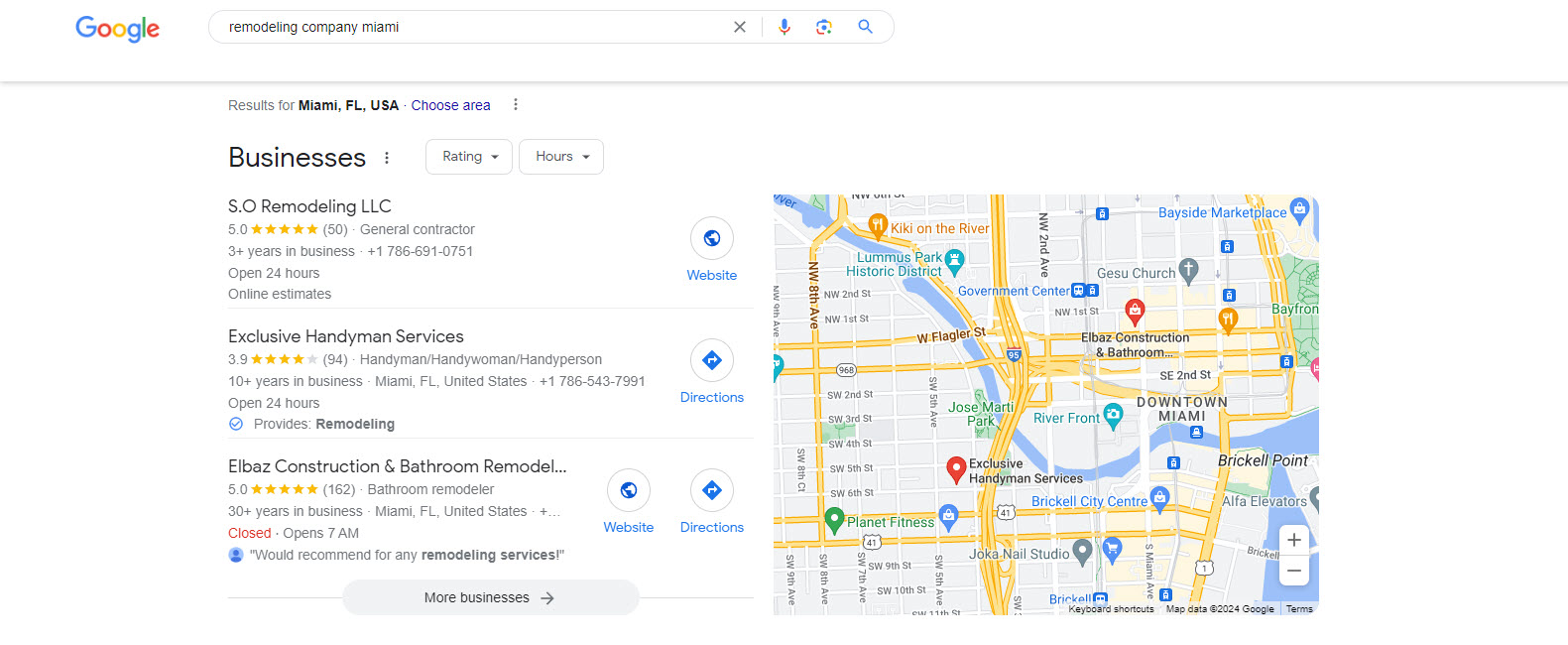Image resolution: width=1568 pixels, height=645 pixels.
Task: Click the Alfa Elevators label on map
Action: [x=1265, y=501]
